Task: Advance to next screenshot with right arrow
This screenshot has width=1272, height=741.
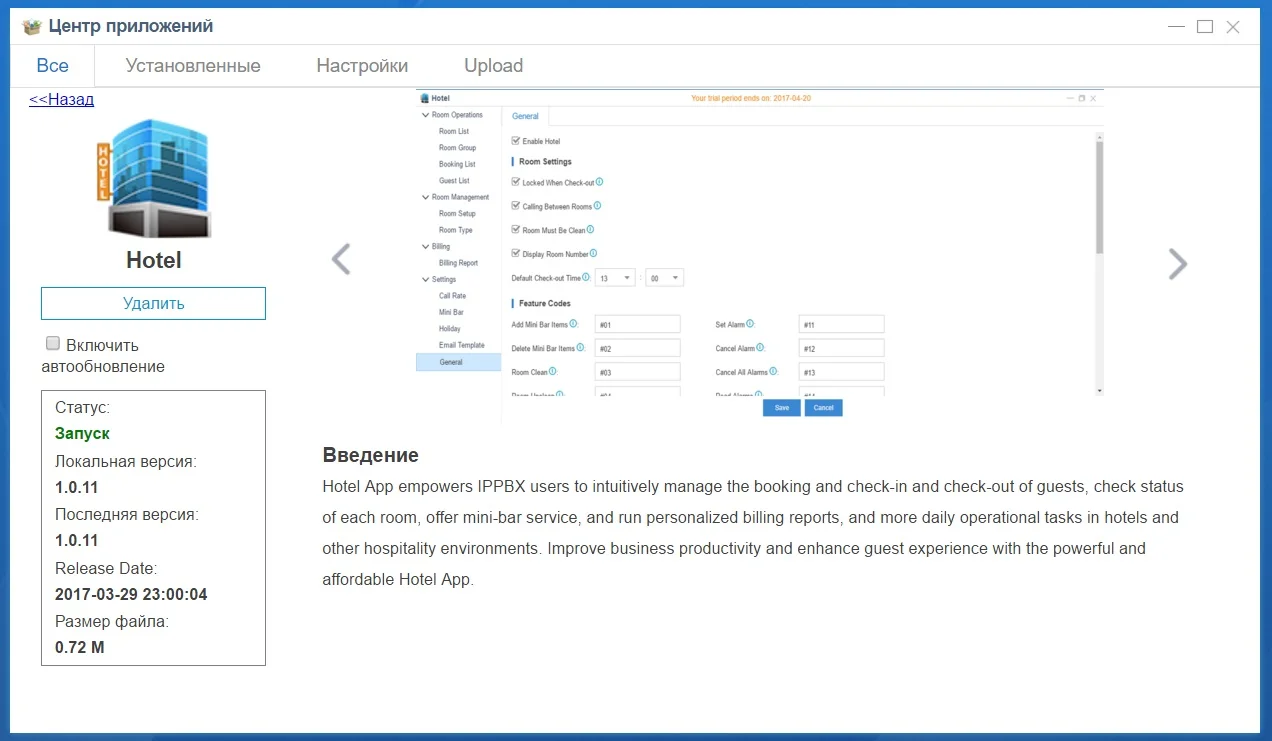Action: pyautogui.click(x=1177, y=264)
